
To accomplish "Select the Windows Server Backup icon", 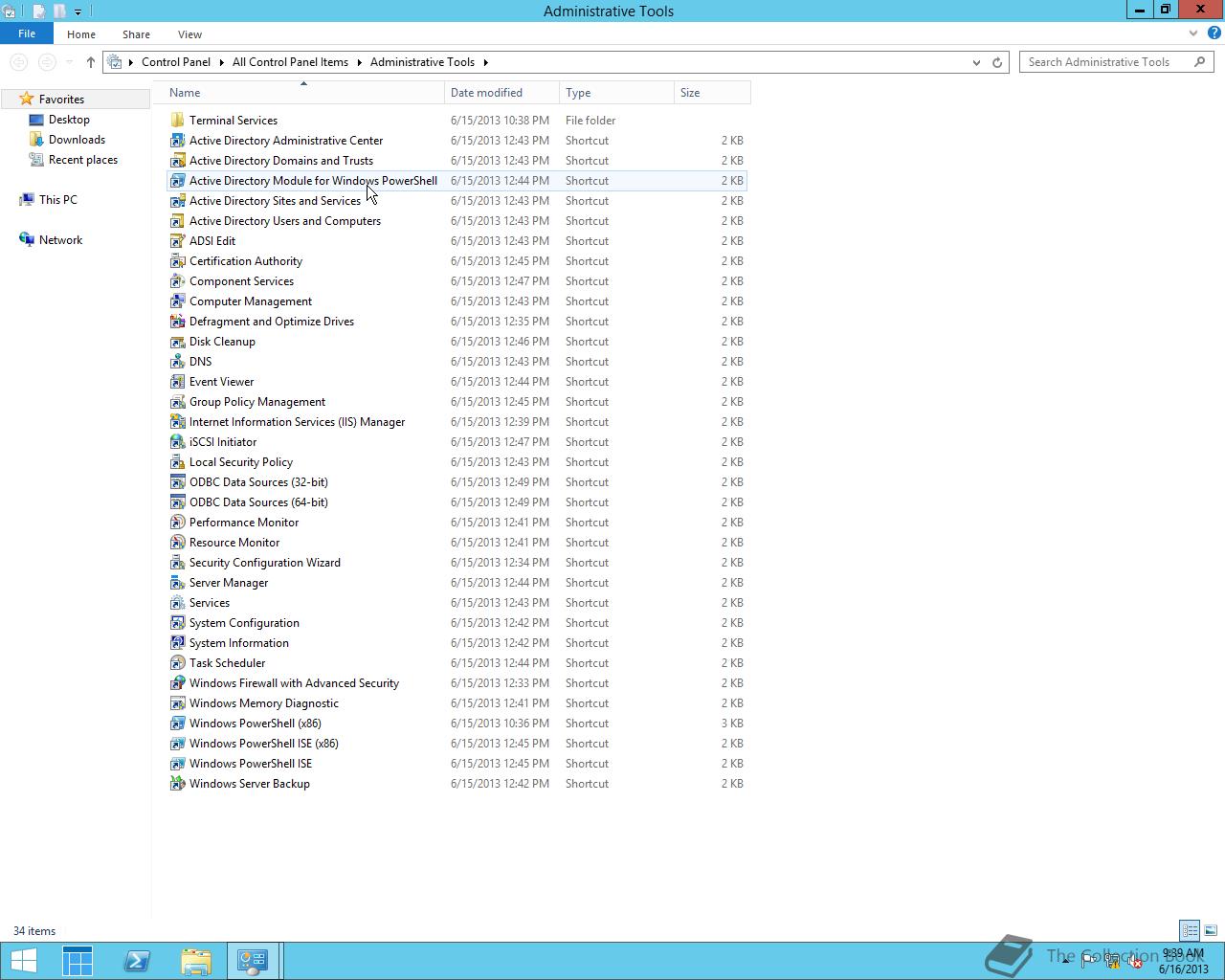I will pos(177,784).
